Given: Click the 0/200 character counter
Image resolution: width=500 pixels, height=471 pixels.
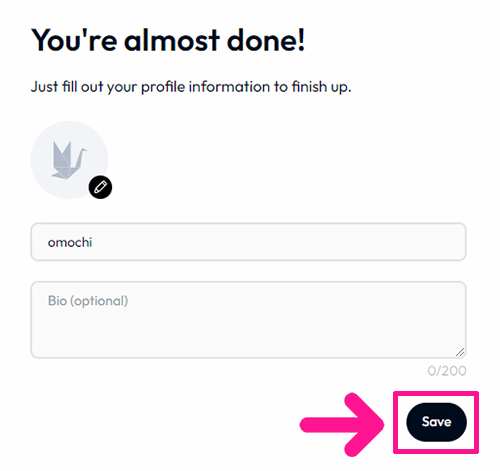Looking at the screenshot, I should tap(447, 371).
